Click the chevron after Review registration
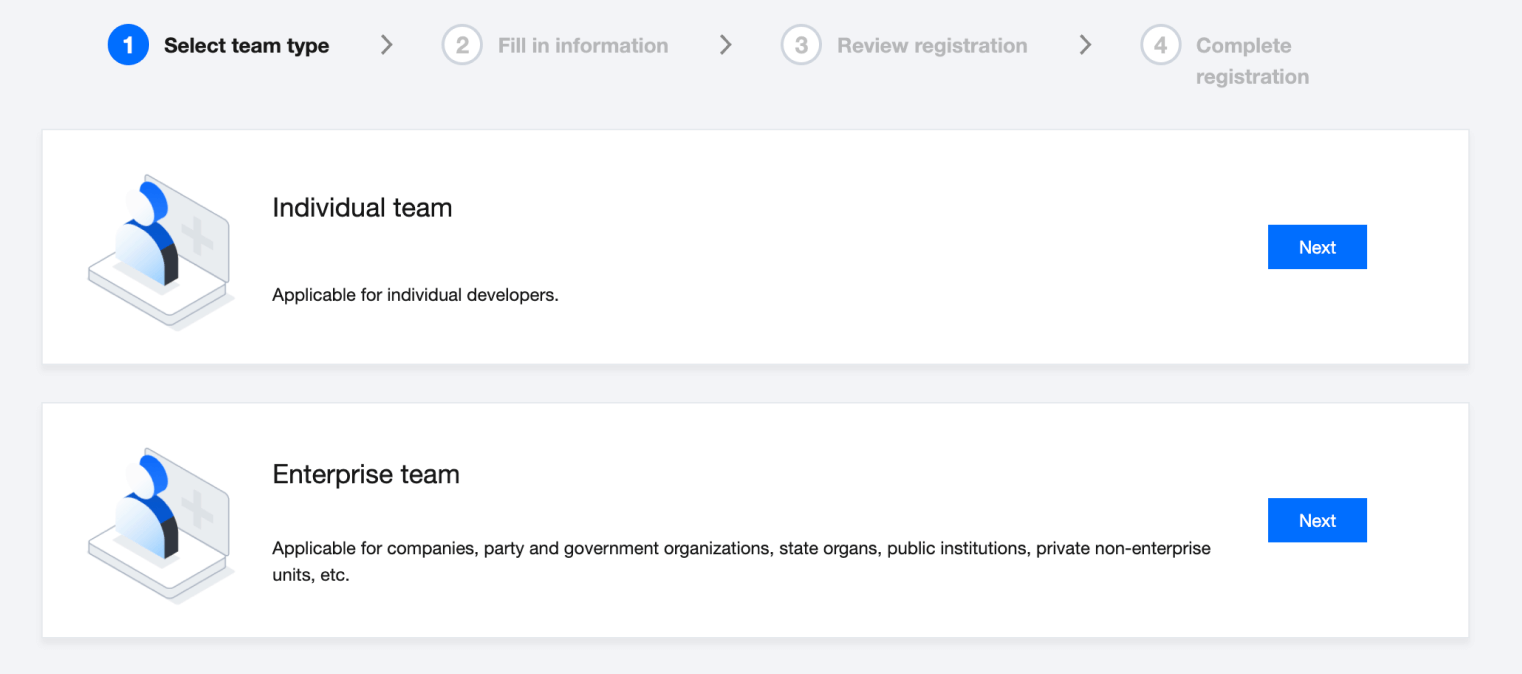Image resolution: width=1522 pixels, height=674 pixels. (1085, 45)
